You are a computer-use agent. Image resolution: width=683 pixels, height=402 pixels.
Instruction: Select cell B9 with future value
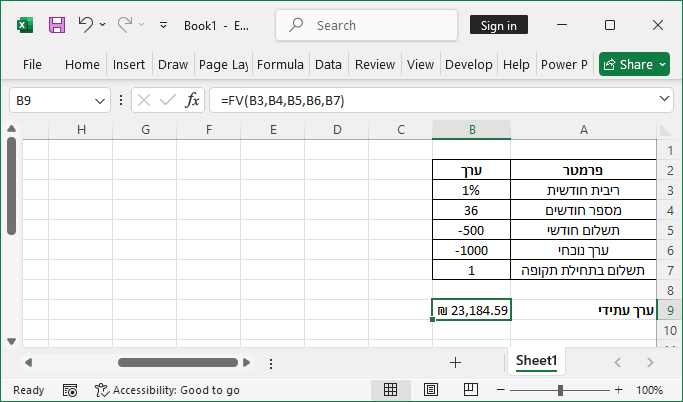[471, 311]
